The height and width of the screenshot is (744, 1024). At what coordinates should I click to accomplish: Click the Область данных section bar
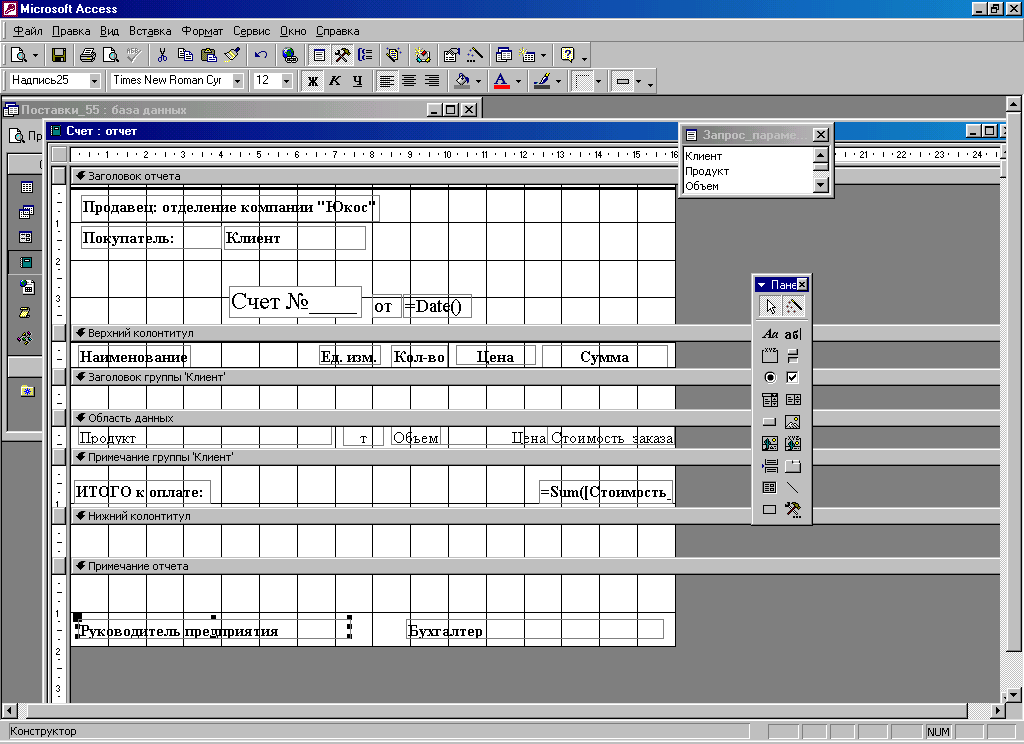[130, 418]
